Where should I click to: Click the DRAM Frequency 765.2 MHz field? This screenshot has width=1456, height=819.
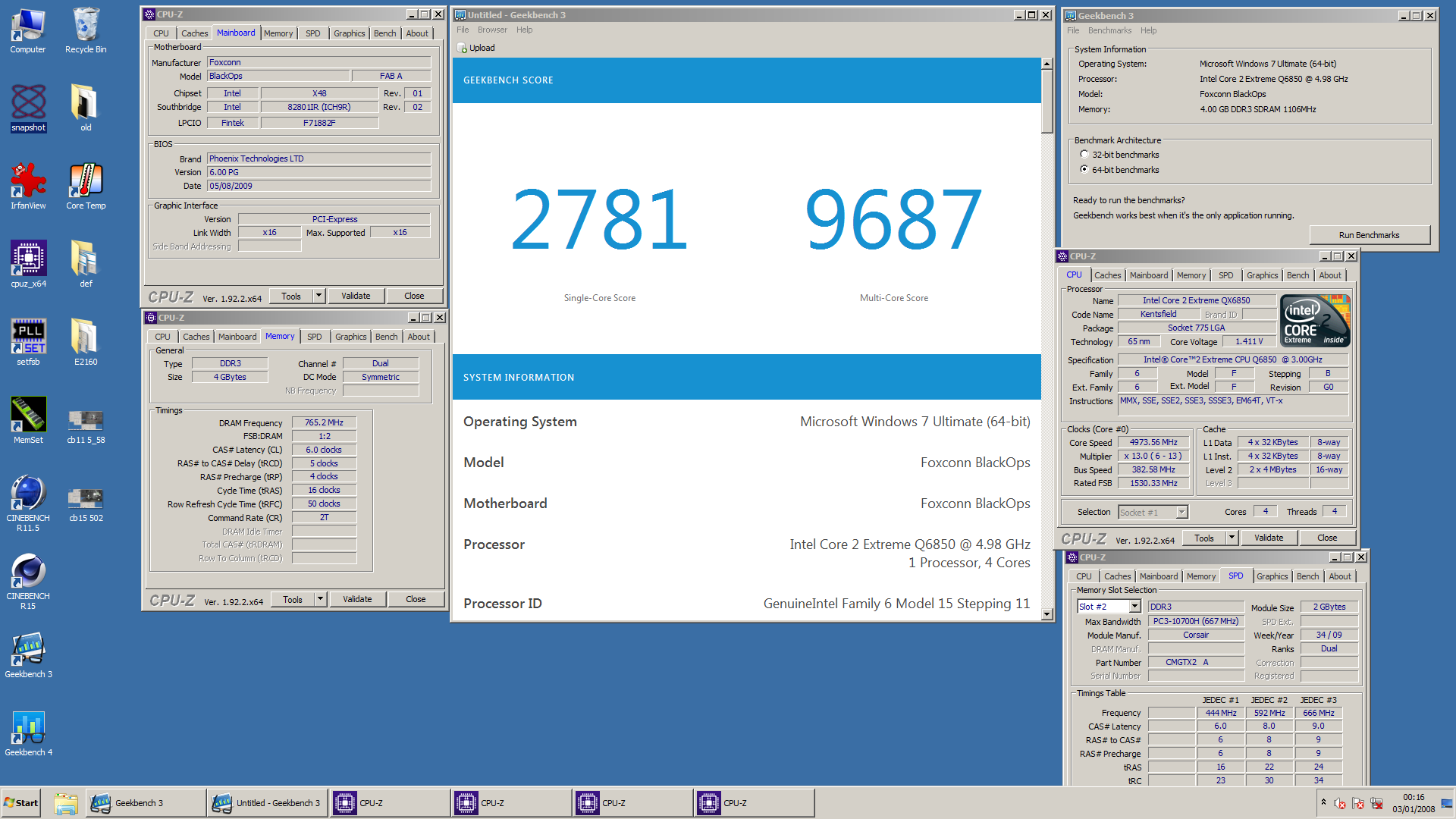tap(324, 422)
